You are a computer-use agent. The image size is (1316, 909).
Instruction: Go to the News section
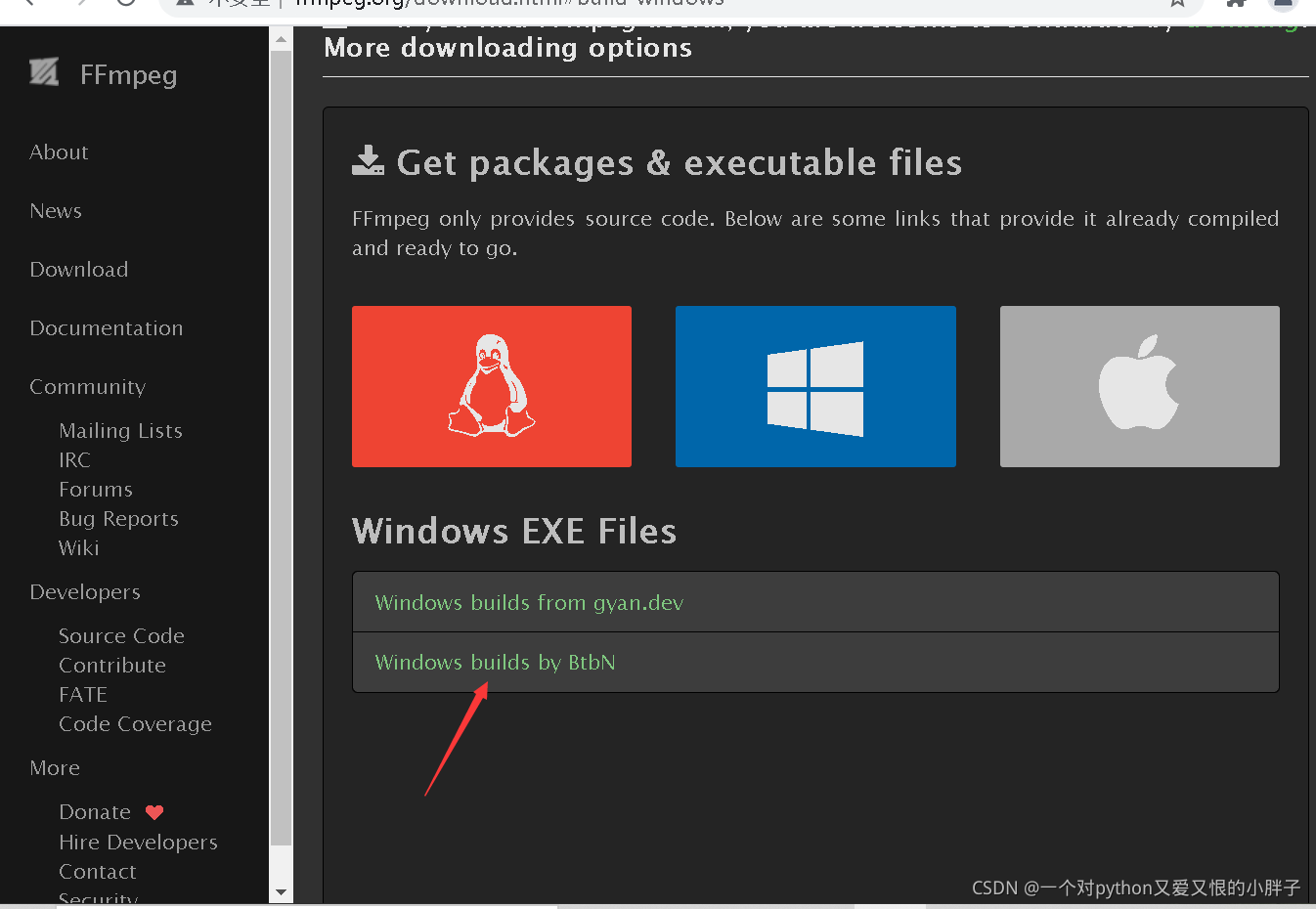[56, 211]
